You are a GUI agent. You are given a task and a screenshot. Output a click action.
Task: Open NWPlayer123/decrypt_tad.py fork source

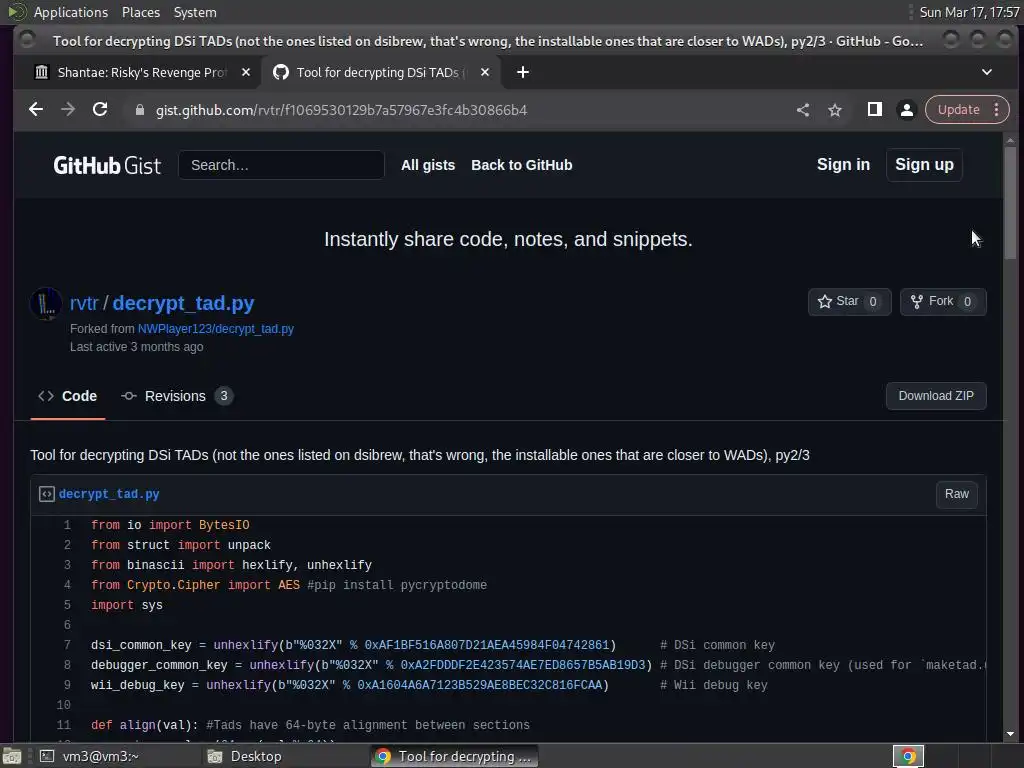pyautogui.click(x=216, y=328)
